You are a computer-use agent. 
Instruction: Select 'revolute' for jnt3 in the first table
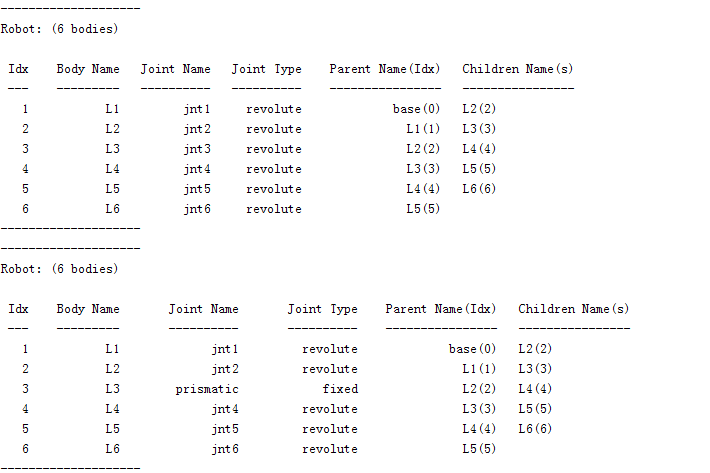(273, 149)
